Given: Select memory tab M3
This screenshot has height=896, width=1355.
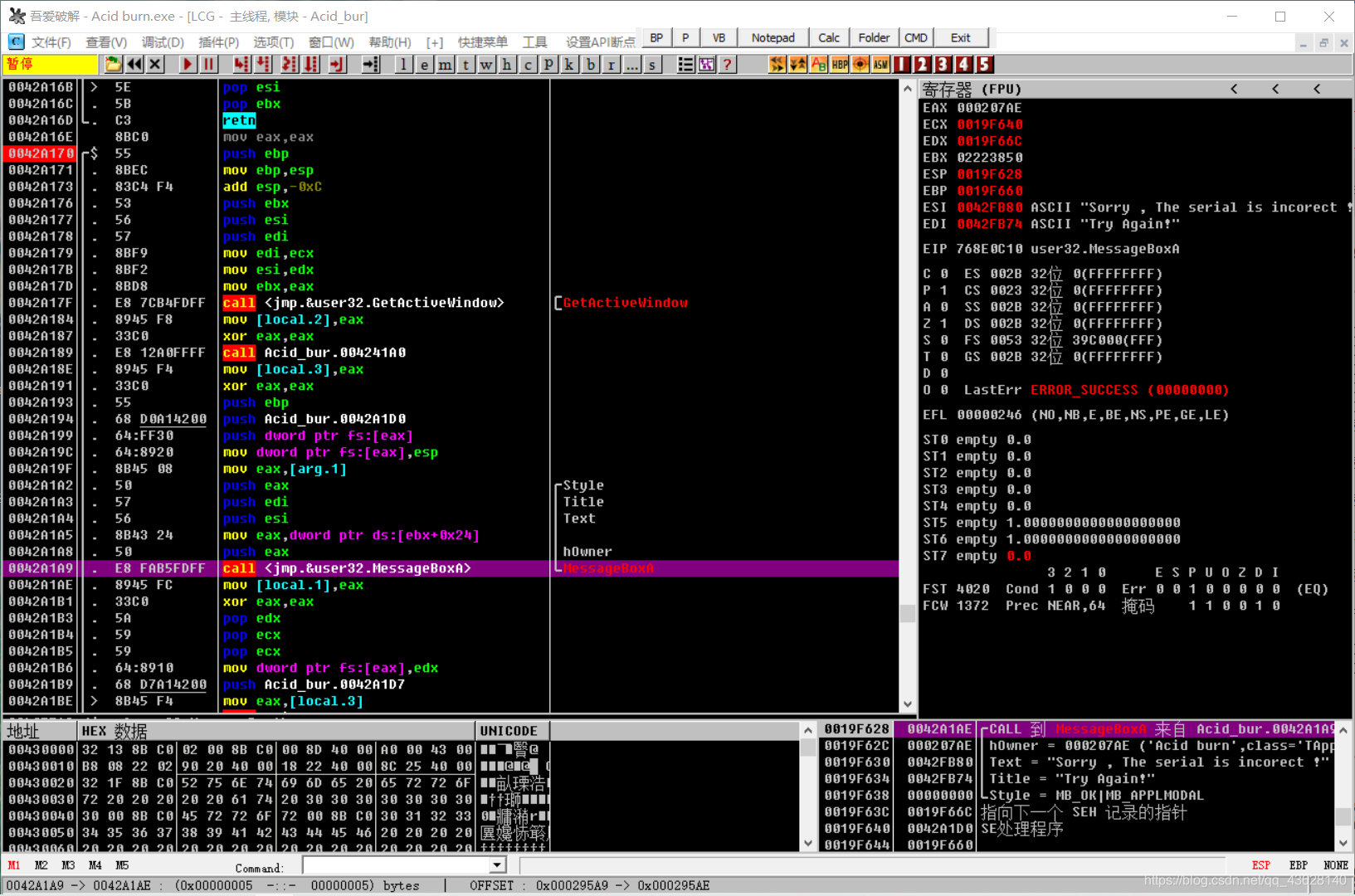Looking at the screenshot, I should click(x=68, y=865).
